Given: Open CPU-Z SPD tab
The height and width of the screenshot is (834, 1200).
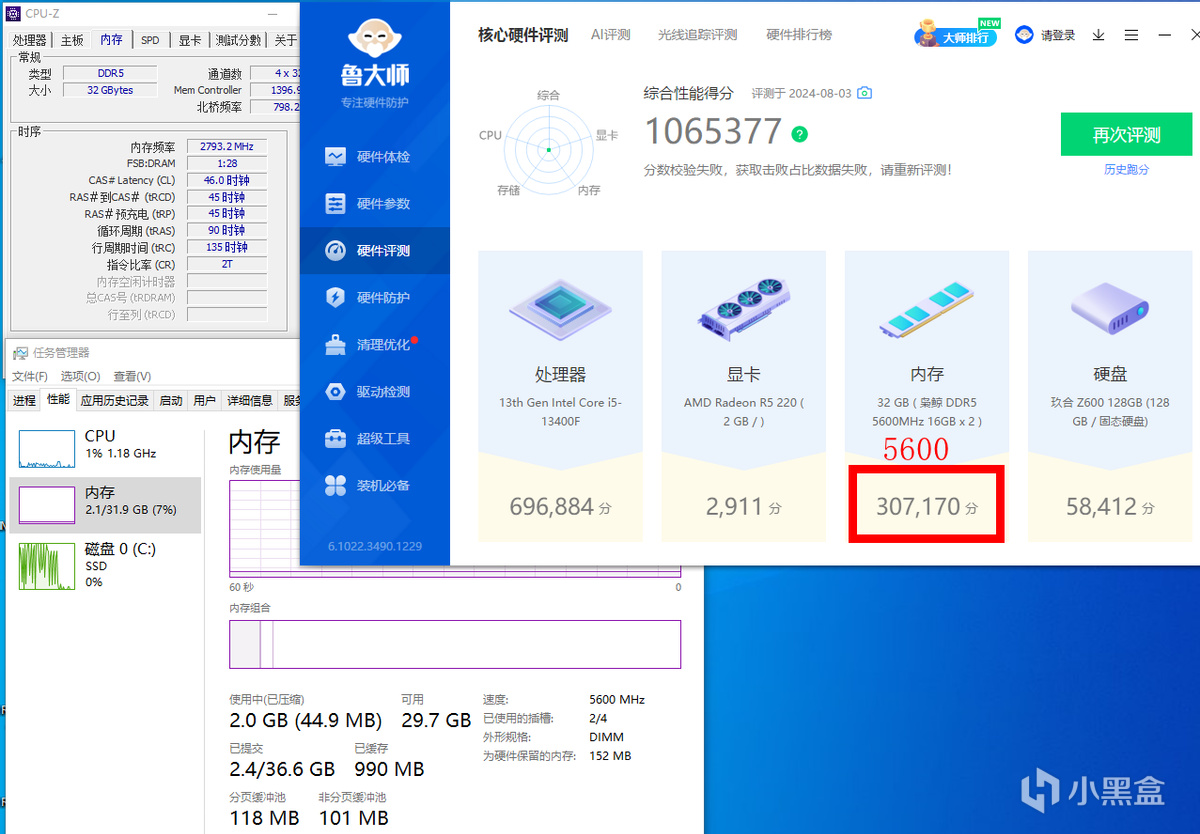Looking at the screenshot, I should click(x=150, y=40).
